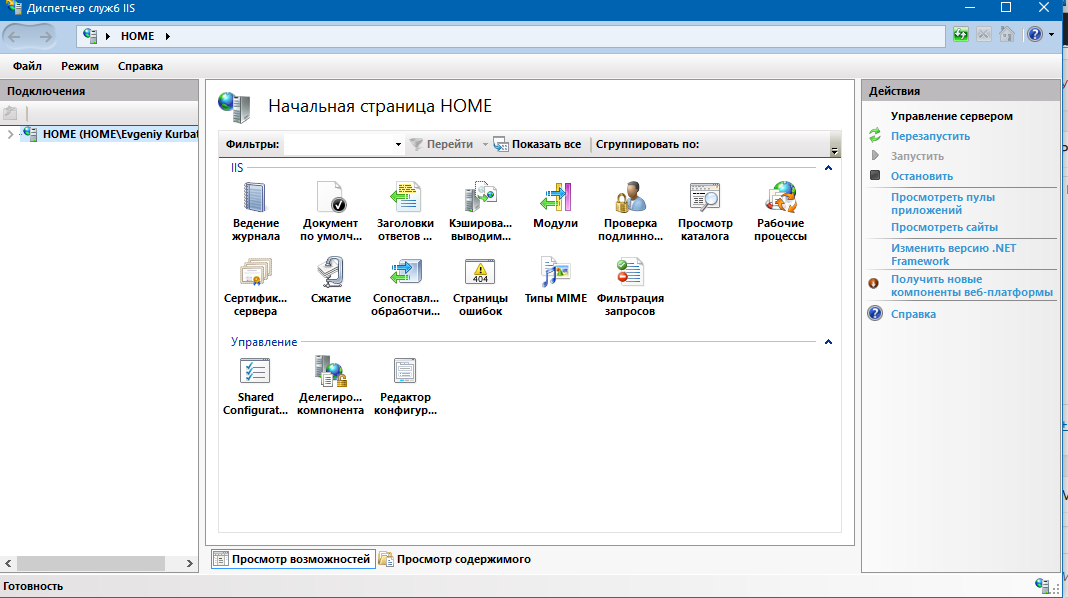The width and height of the screenshot is (1068, 598).
Task: Click Показать все button
Action: tap(537, 144)
